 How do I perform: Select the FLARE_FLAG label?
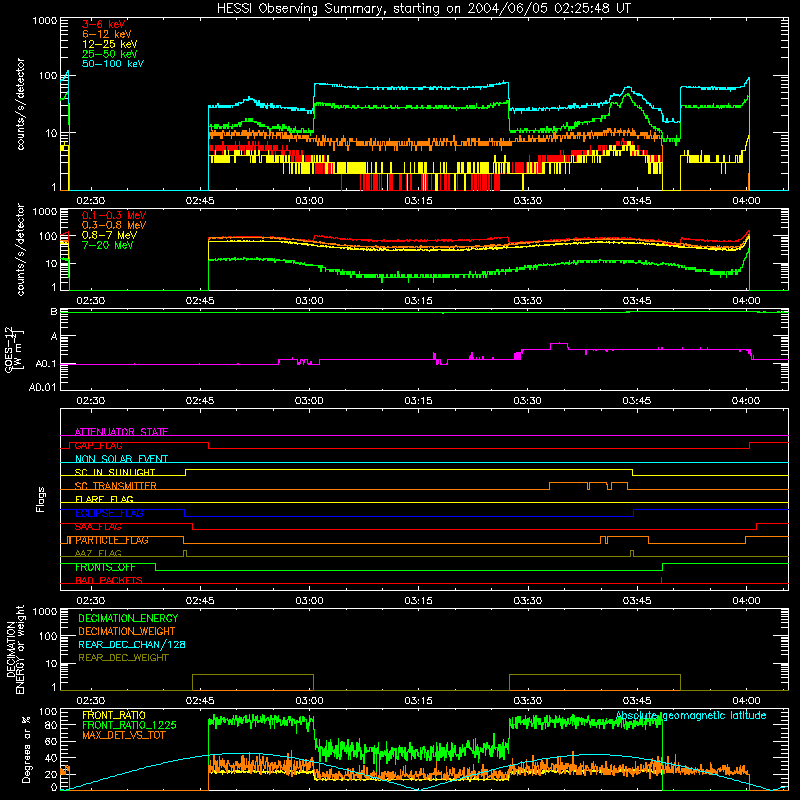(104, 499)
